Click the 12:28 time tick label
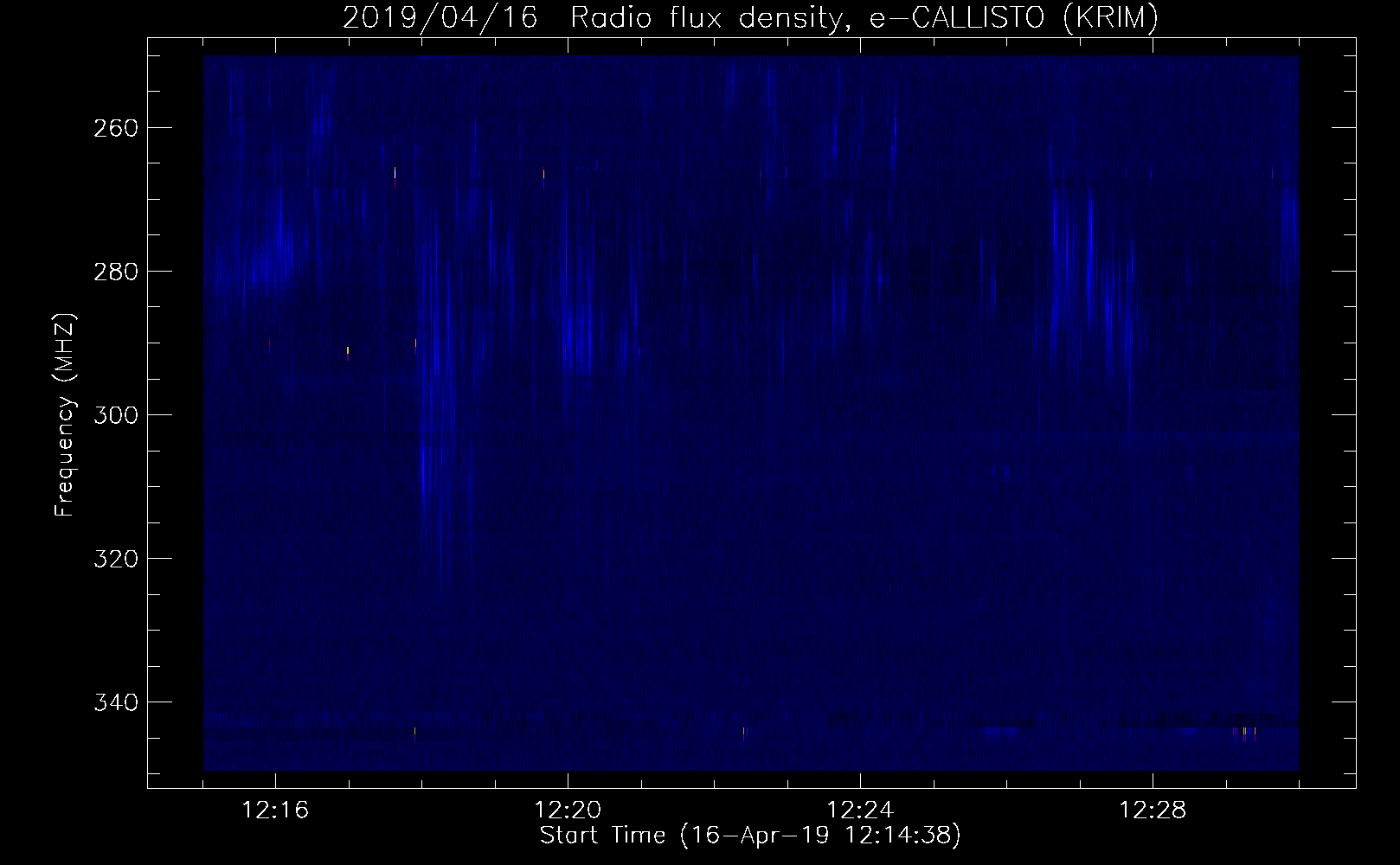1400x865 pixels. (x=1153, y=811)
